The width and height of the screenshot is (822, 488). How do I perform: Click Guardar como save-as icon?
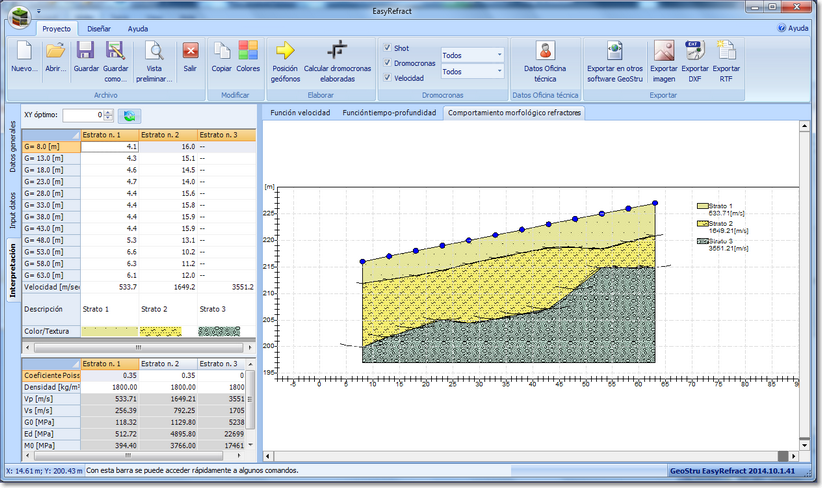pos(115,51)
